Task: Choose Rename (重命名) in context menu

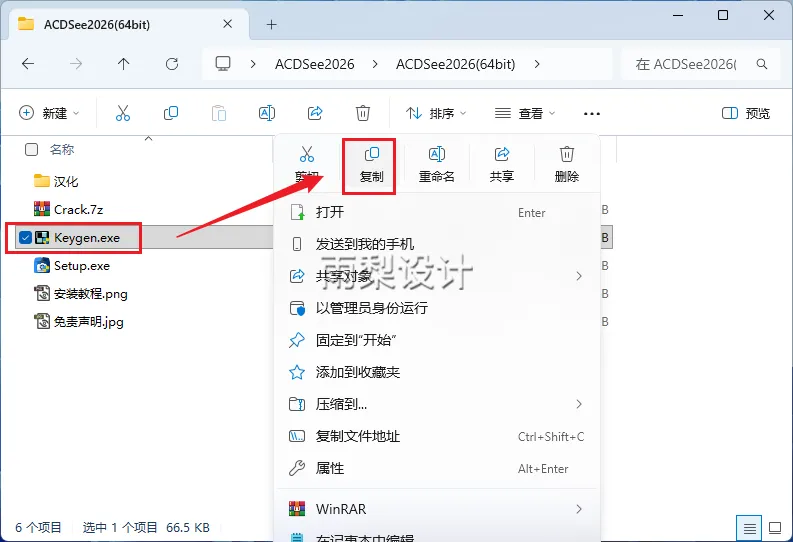Action: 436,165
